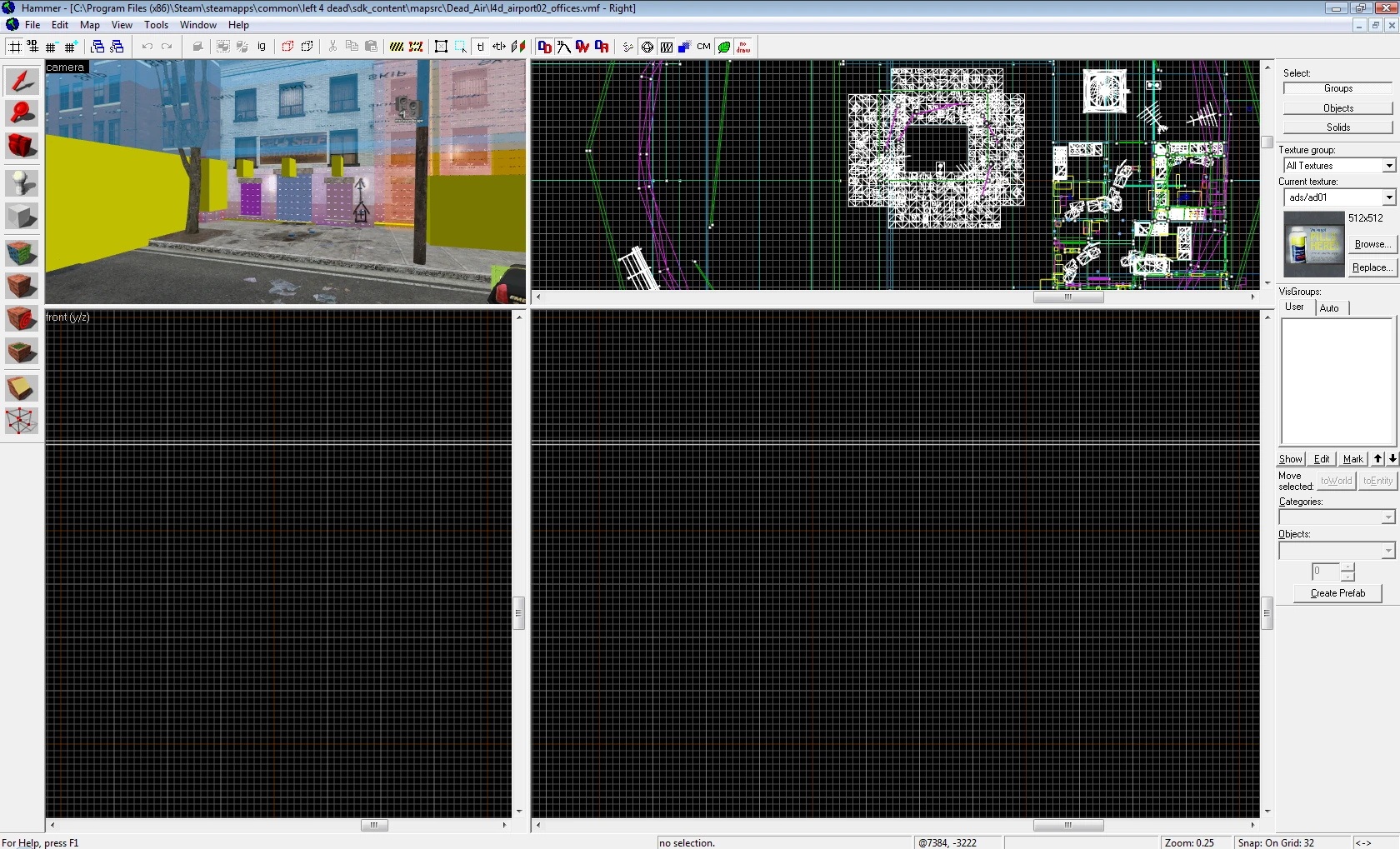Image resolution: width=1400 pixels, height=849 pixels.
Task: Switch to the Auto VisGroups tab
Action: tap(1329, 308)
